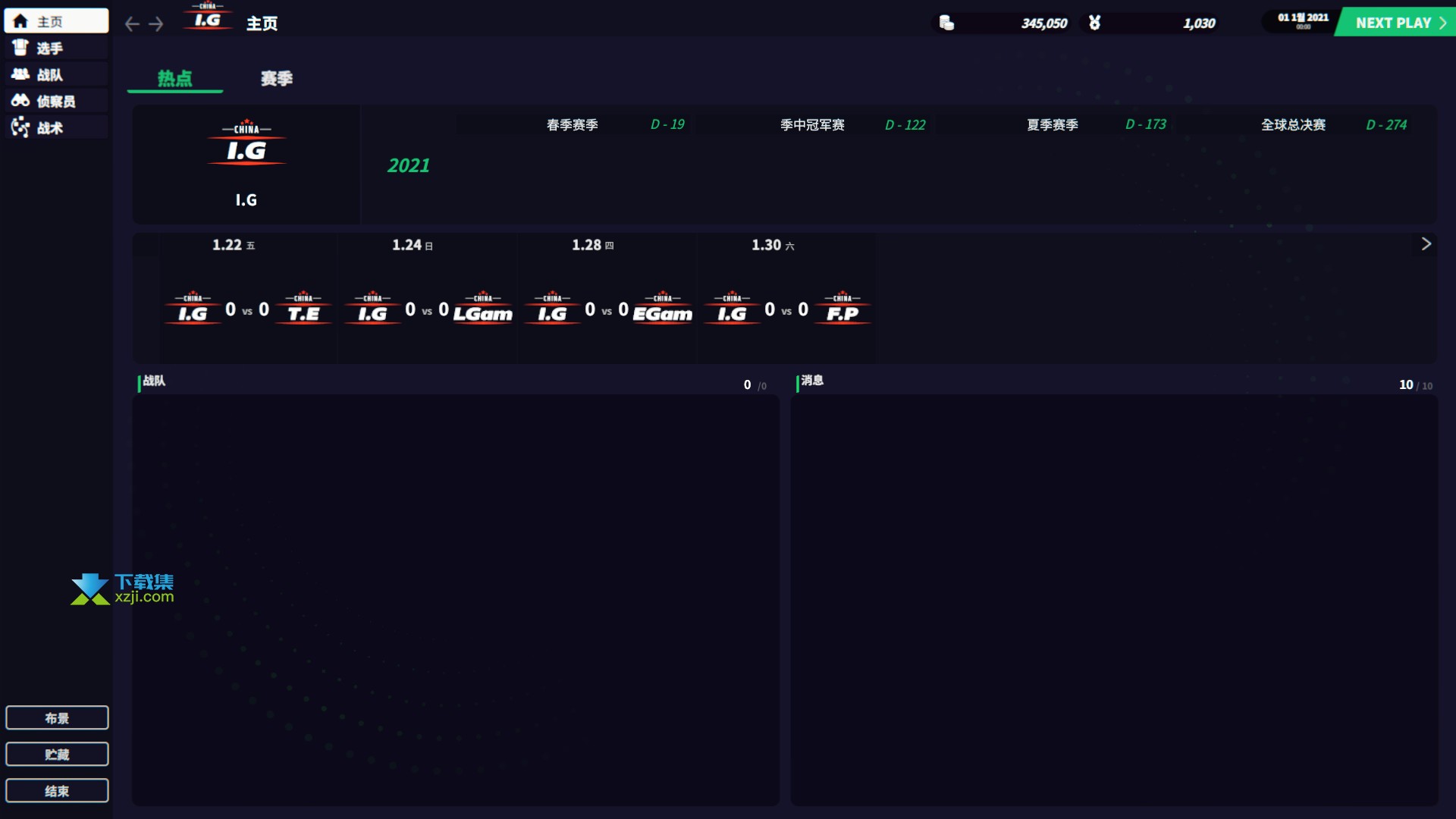Click the 季中冠军赛 schedule label
Screen dimensions: 1456x819
tap(812, 124)
